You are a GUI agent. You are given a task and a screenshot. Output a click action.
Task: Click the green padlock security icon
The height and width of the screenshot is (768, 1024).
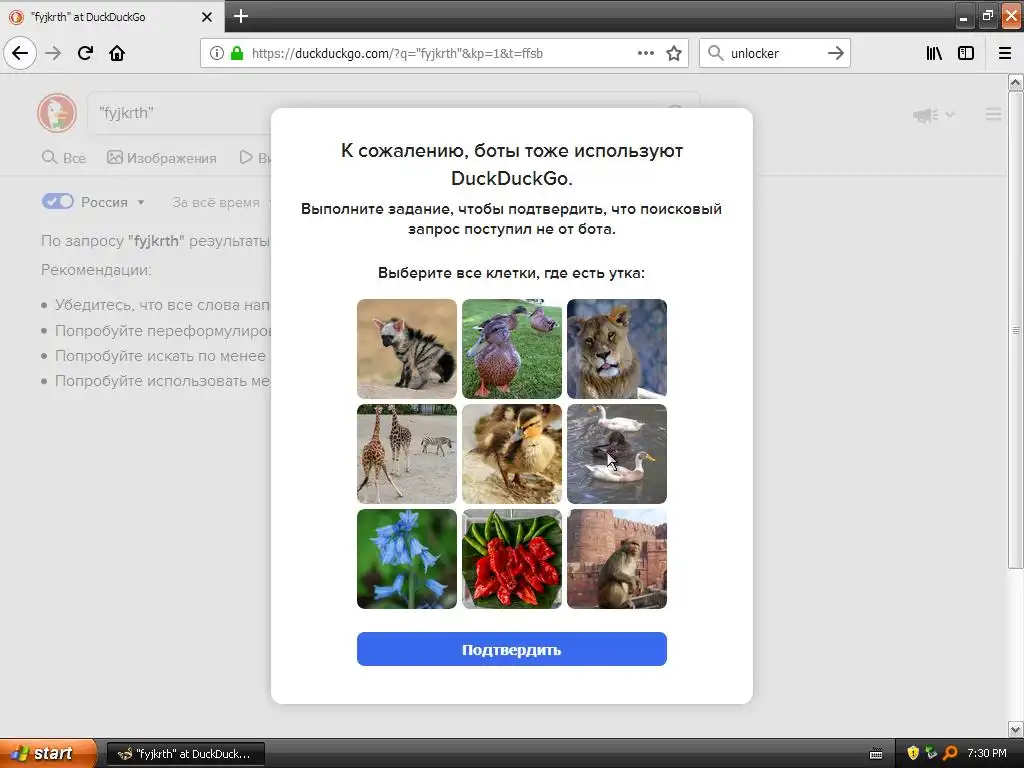[x=236, y=53]
